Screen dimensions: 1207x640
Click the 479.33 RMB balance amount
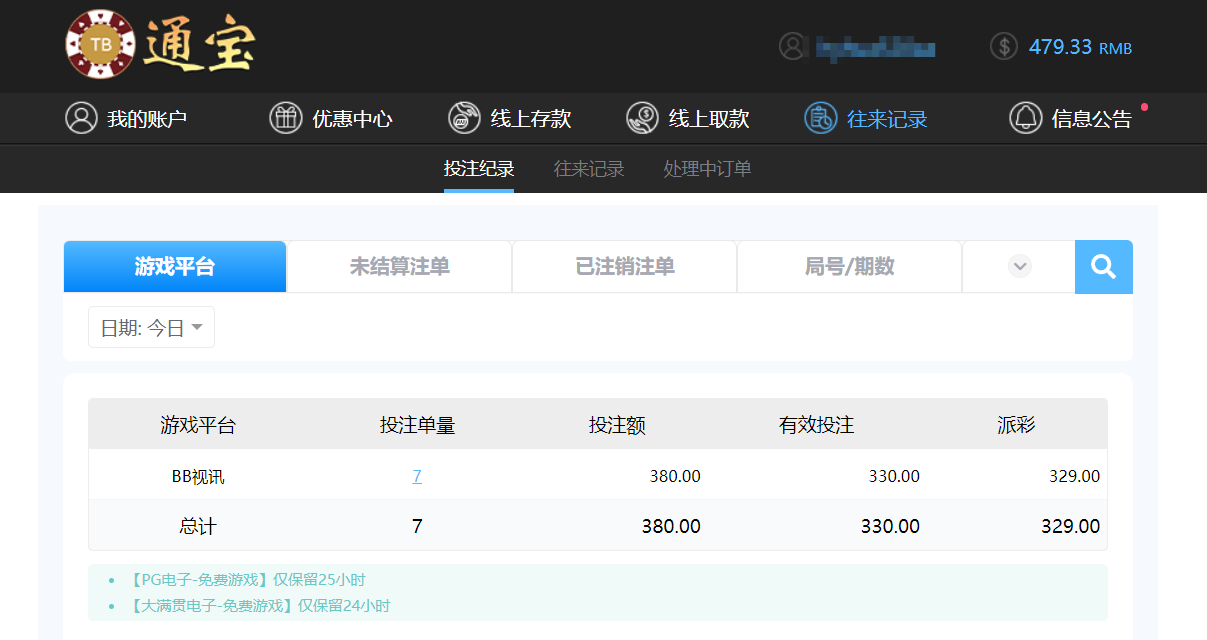coord(1060,46)
